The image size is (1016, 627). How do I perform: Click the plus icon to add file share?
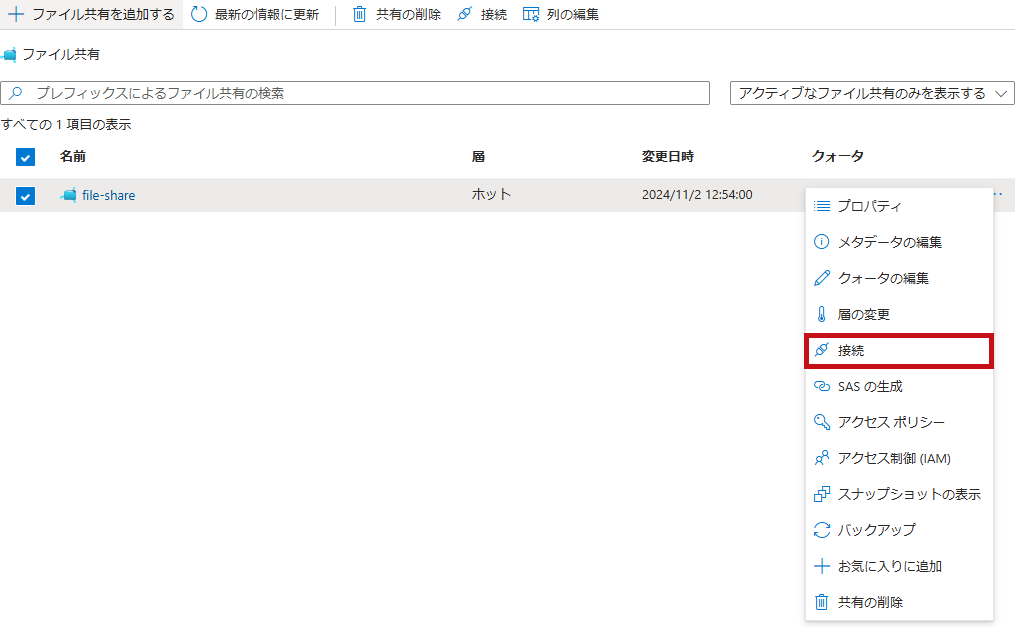click(16, 15)
